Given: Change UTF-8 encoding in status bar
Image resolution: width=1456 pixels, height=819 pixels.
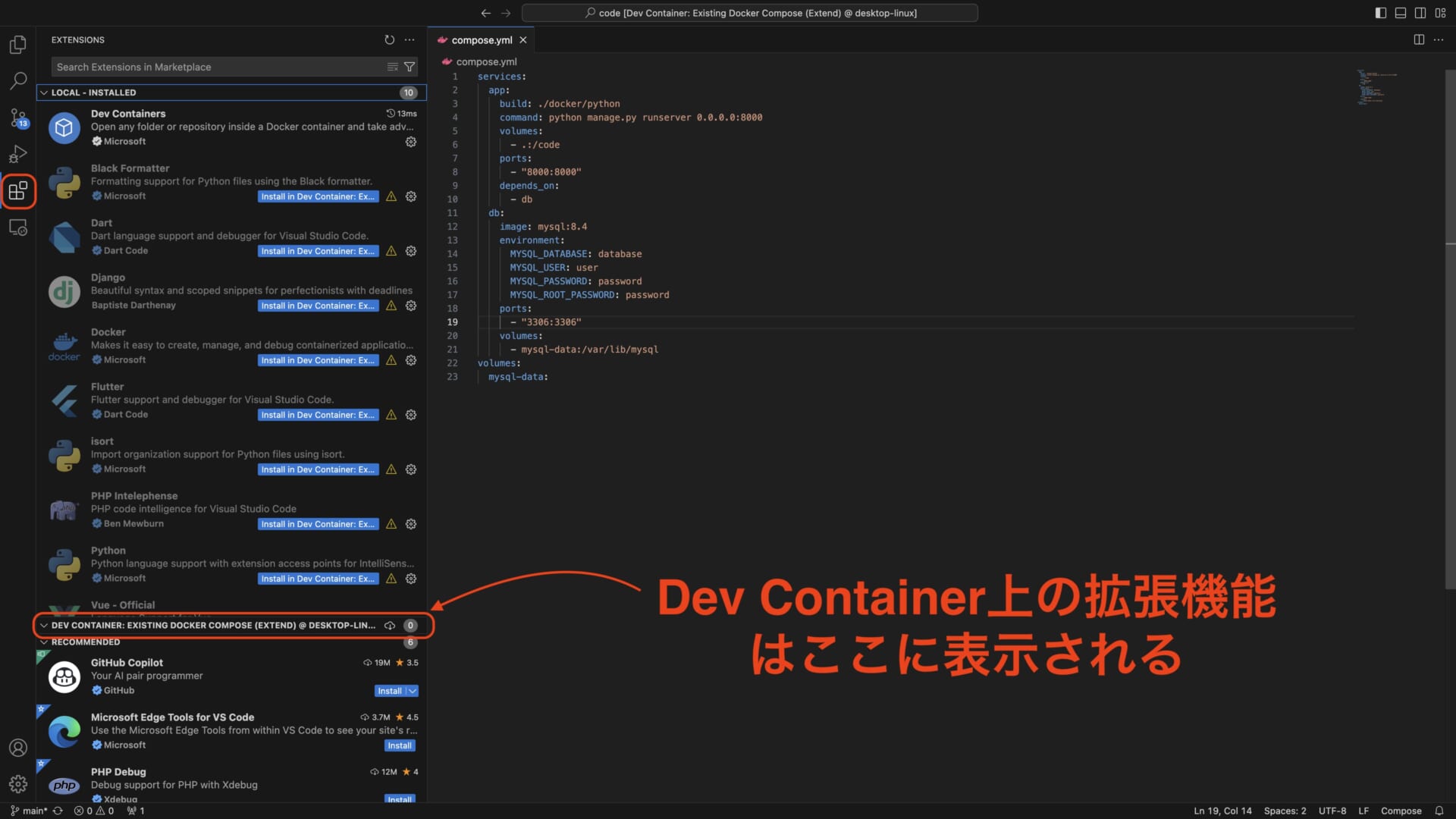Looking at the screenshot, I should (x=1332, y=811).
